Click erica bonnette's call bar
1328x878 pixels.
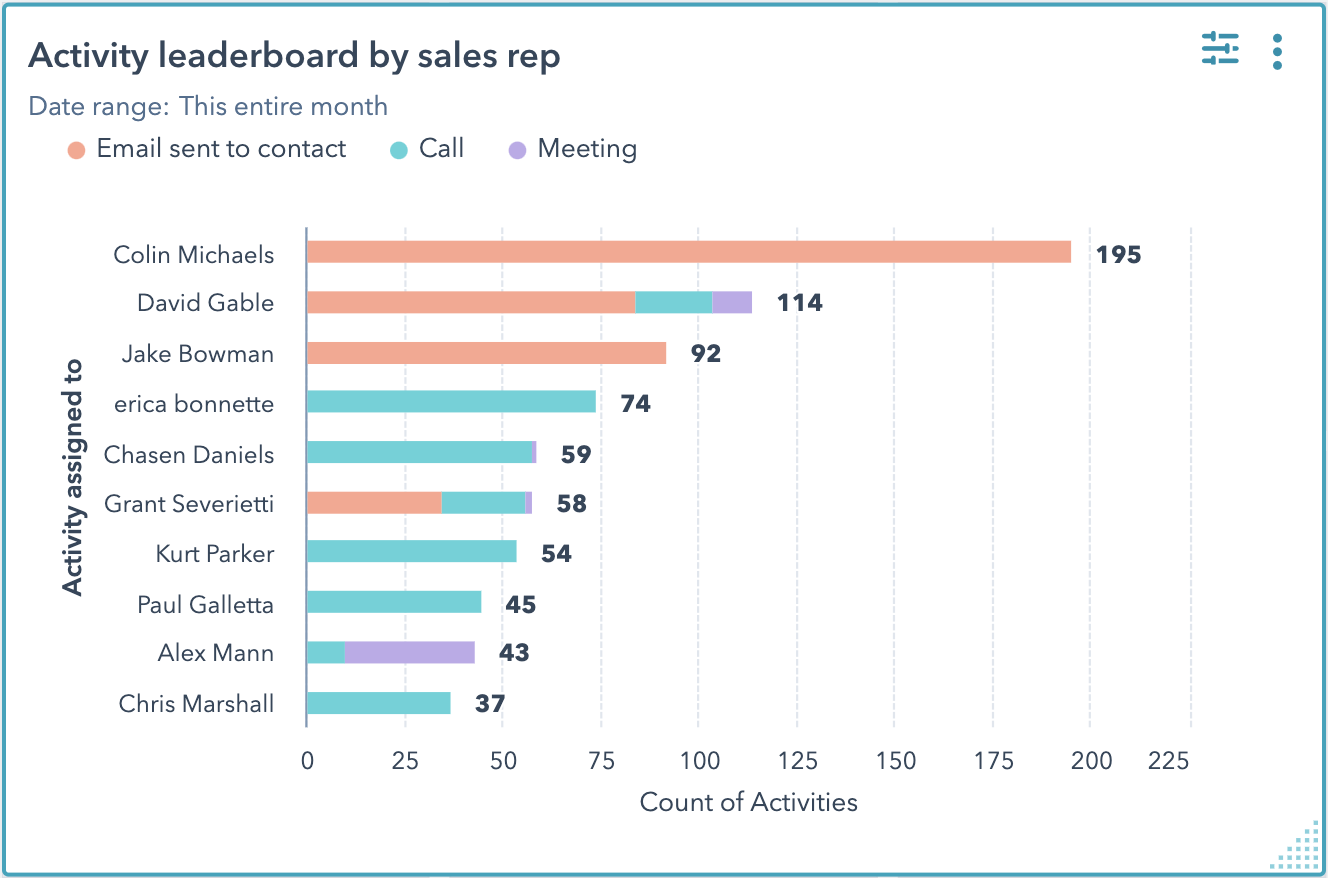(x=451, y=402)
